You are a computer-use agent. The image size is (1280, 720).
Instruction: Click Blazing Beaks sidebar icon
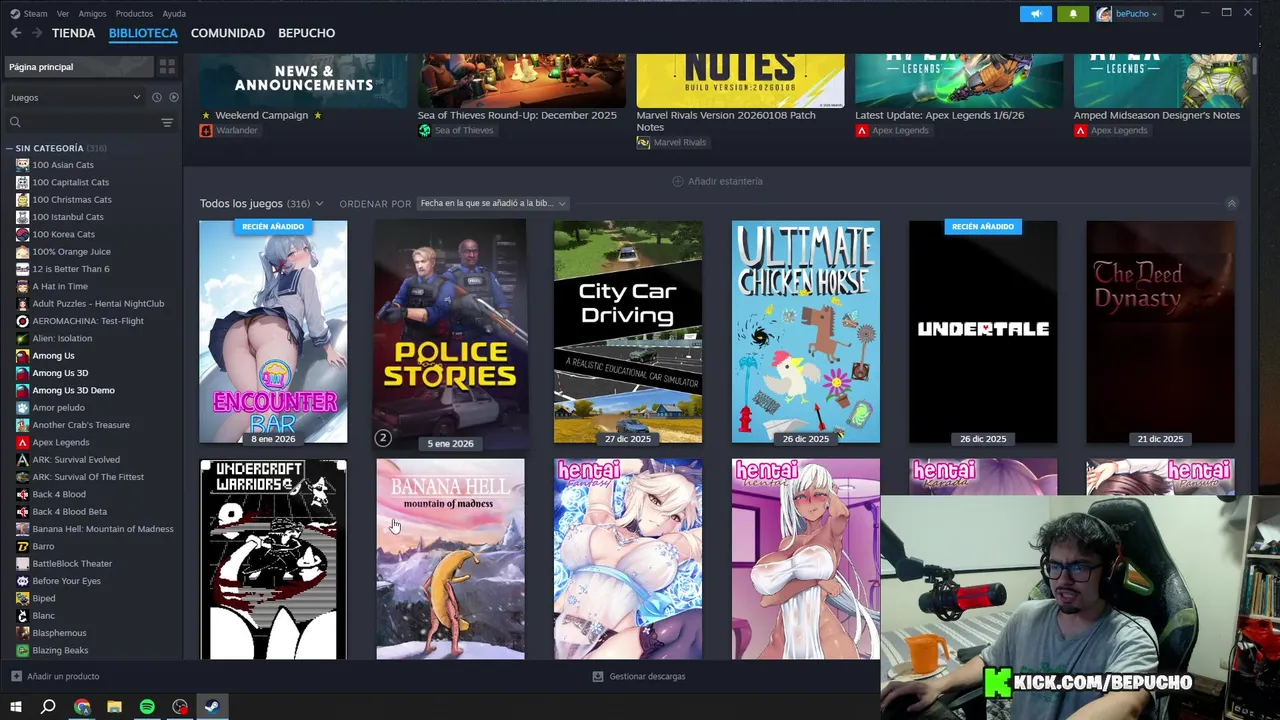(22, 650)
